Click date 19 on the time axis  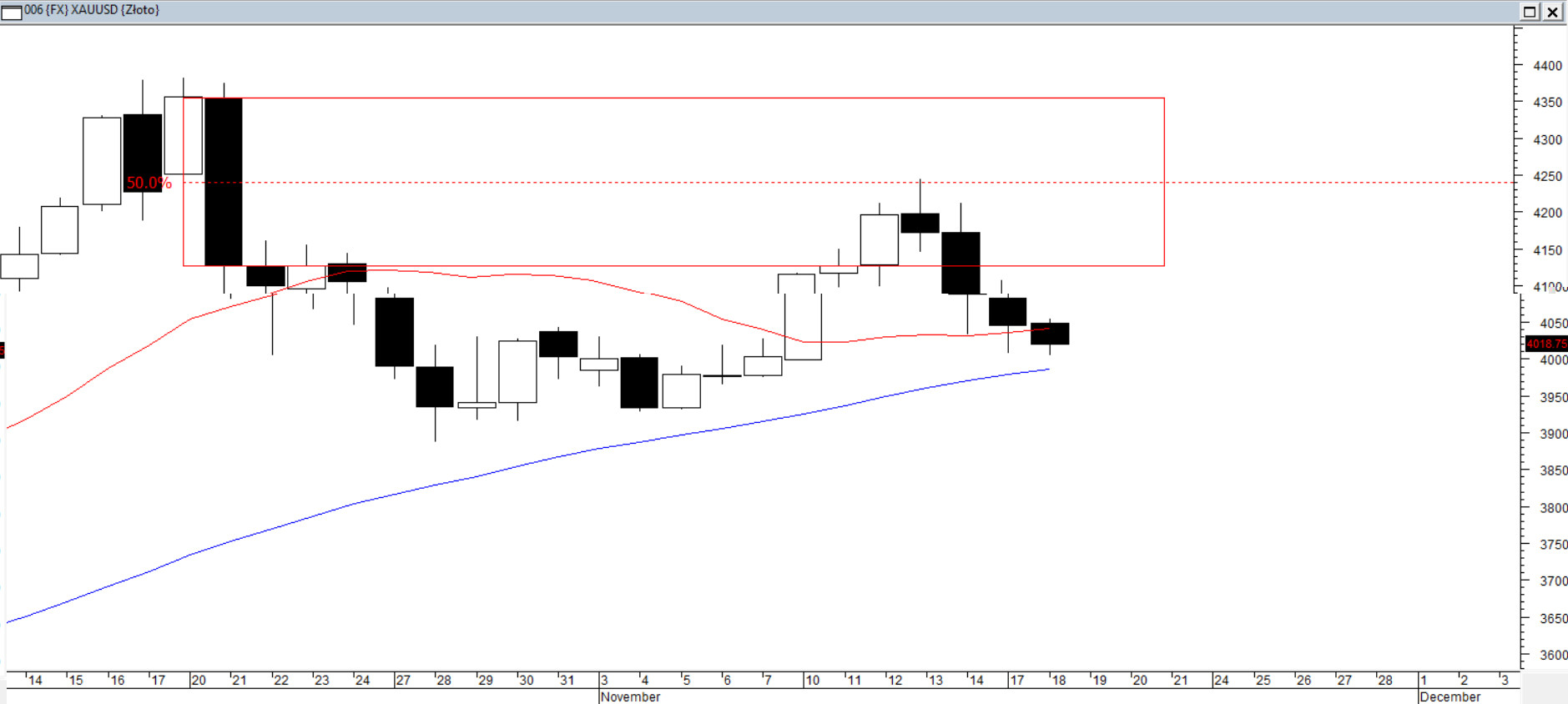(x=1099, y=681)
